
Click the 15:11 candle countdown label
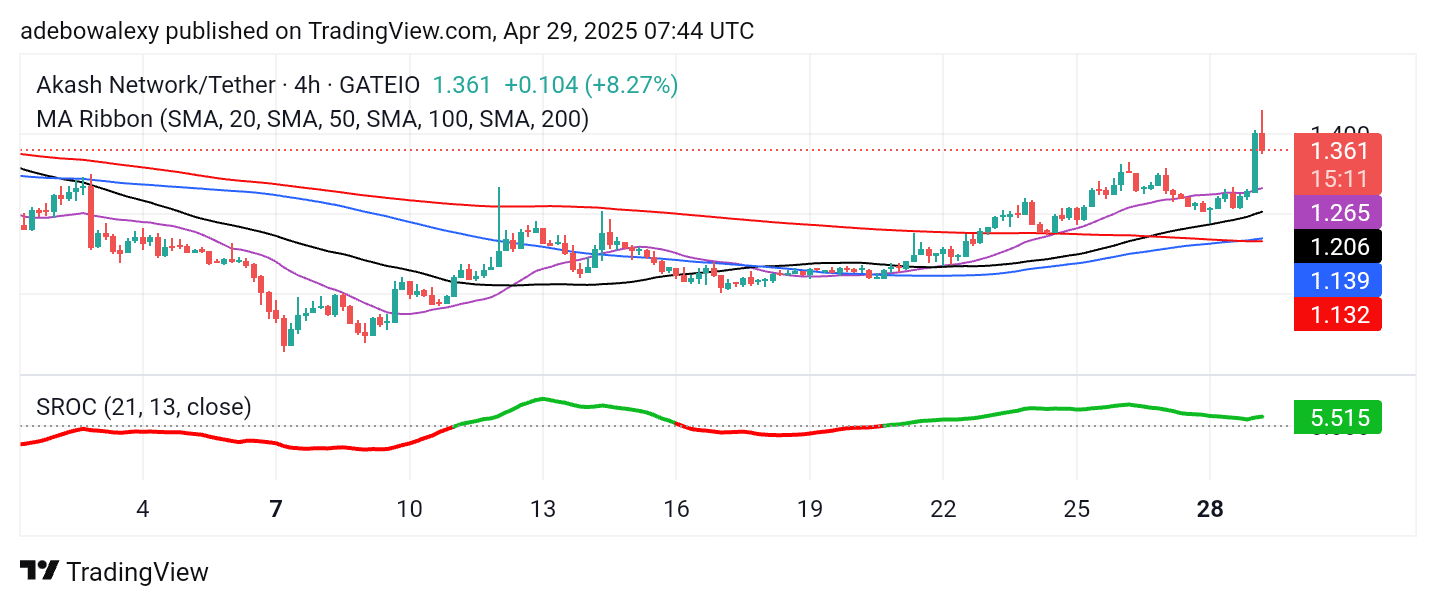tap(1338, 179)
